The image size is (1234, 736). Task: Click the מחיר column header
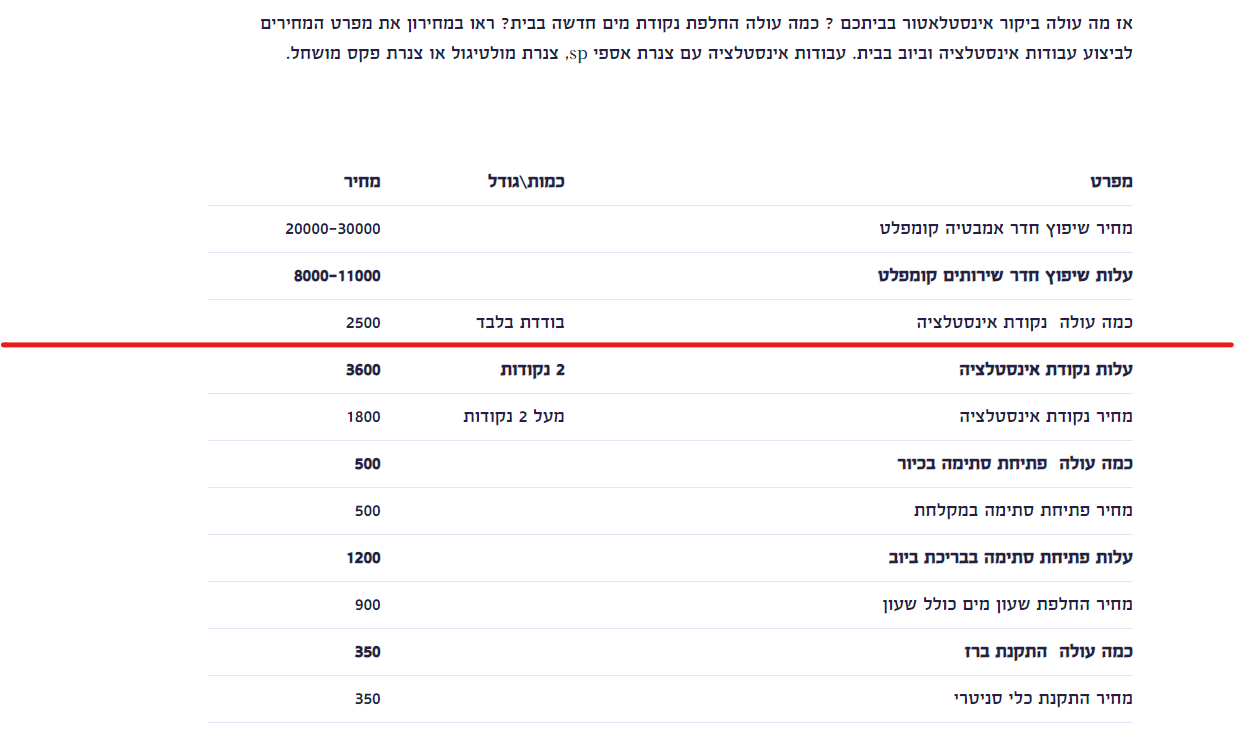point(362,182)
